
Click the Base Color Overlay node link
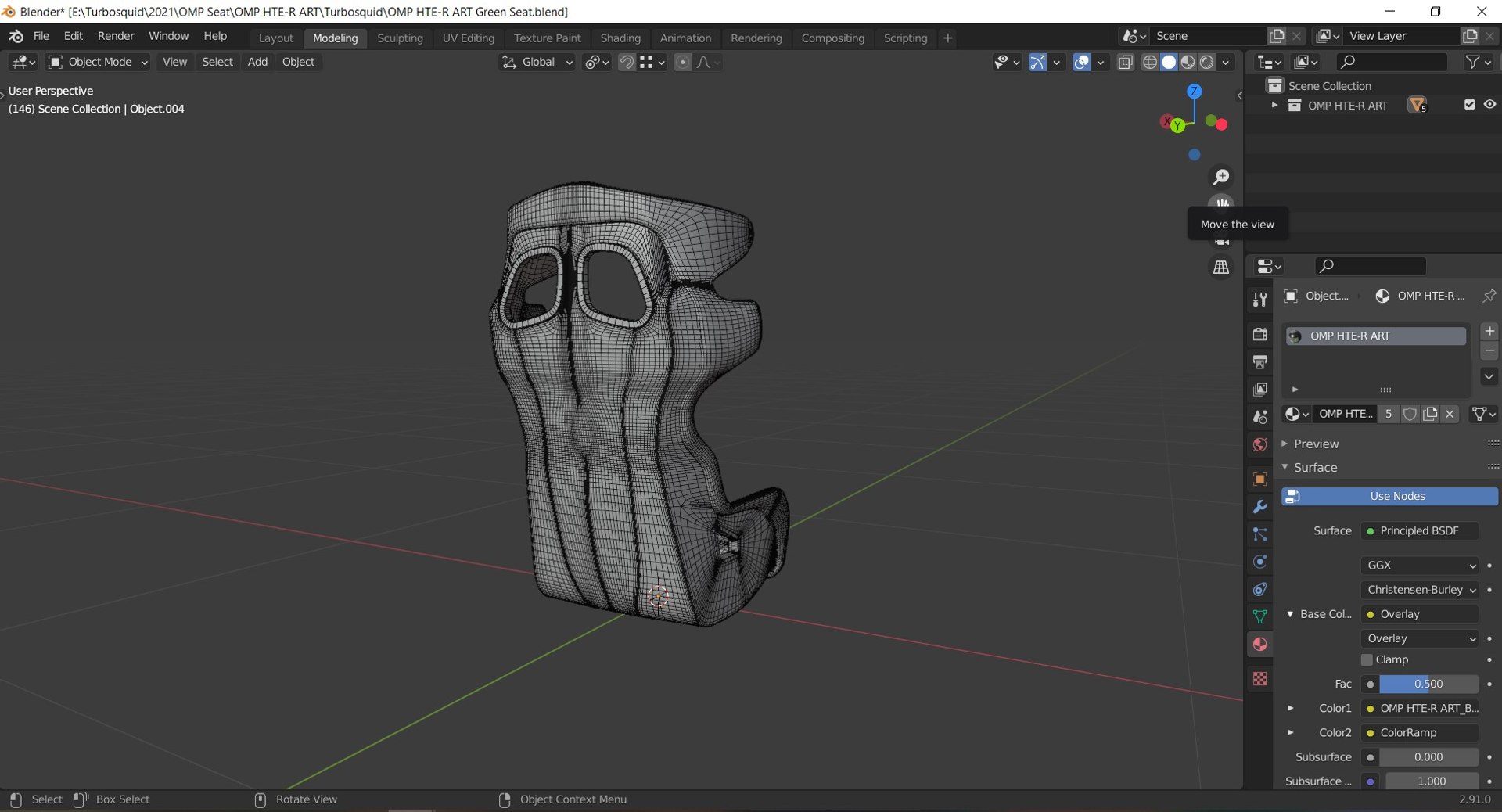point(1420,614)
